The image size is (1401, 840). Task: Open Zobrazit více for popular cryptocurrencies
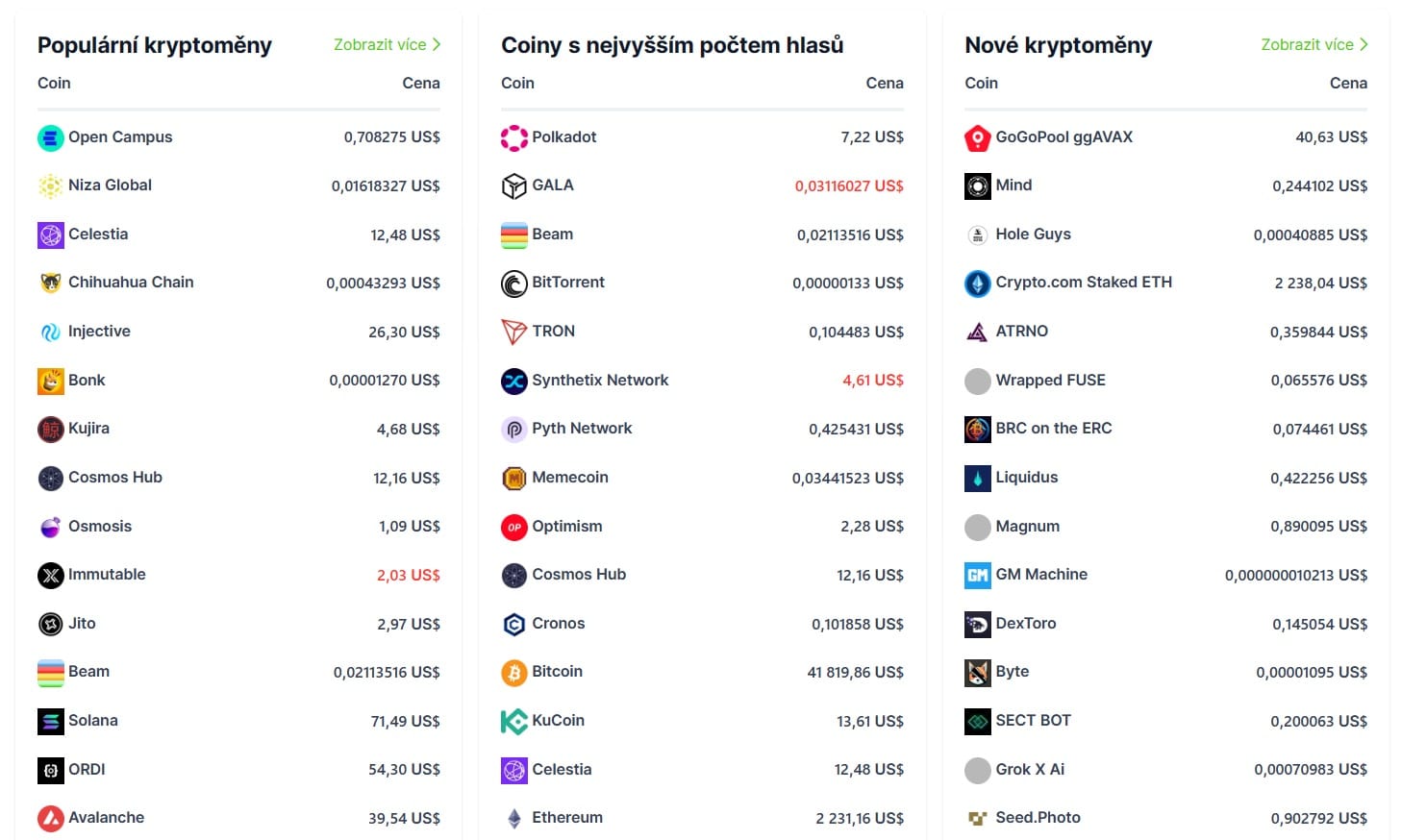tap(380, 44)
